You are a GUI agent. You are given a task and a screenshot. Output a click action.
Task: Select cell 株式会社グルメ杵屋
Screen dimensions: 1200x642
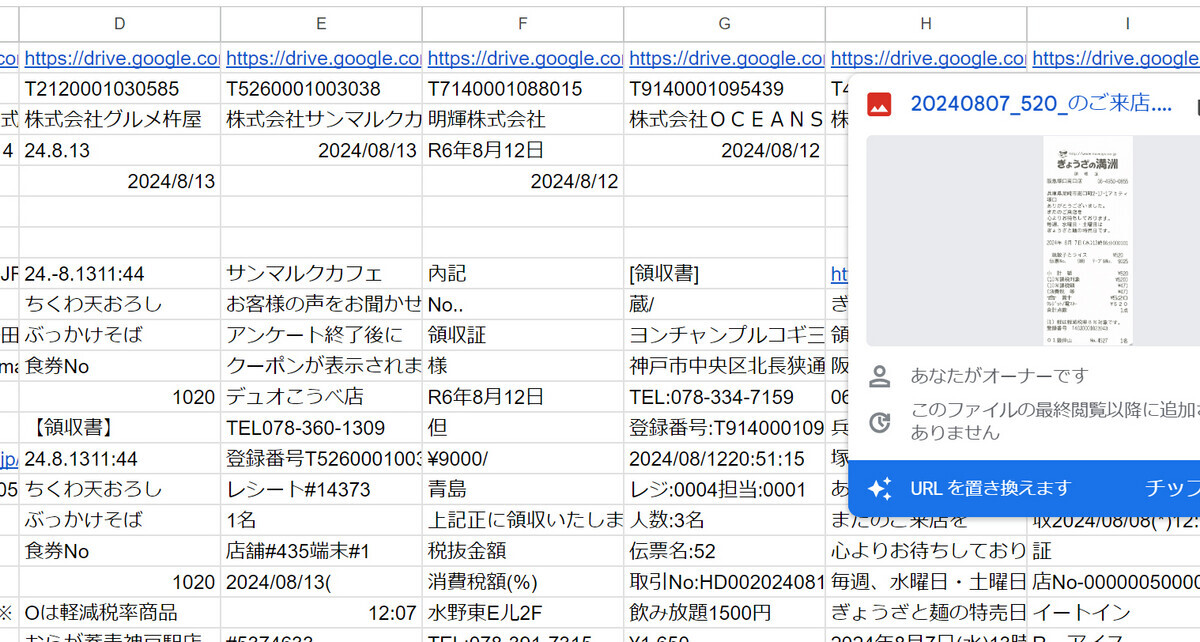click(x=120, y=119)
